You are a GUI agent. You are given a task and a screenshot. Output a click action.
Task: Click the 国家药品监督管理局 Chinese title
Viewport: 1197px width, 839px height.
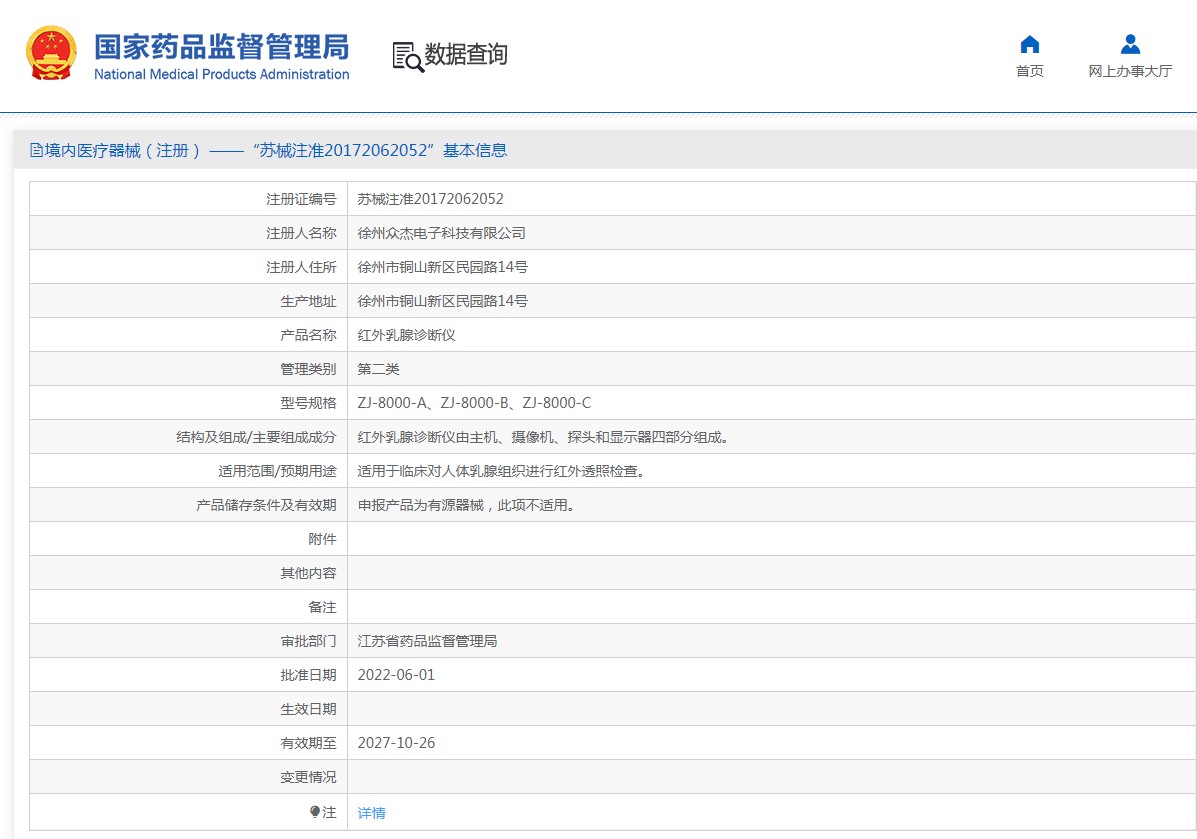221,46
